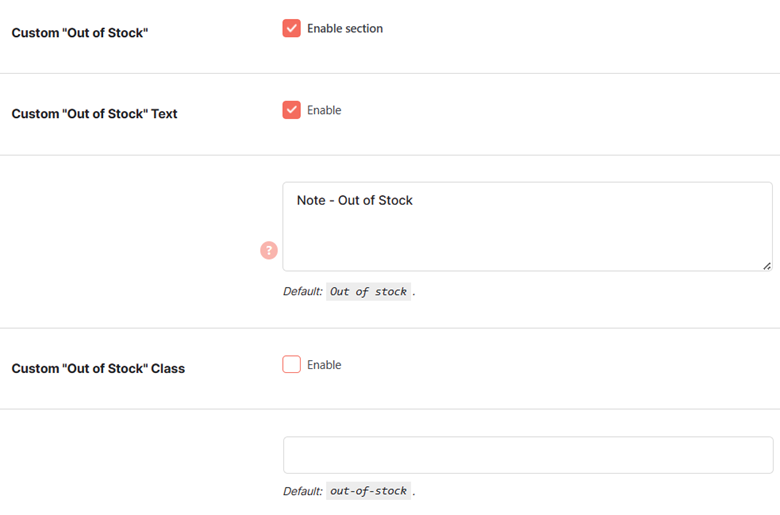Select the "out-of-stock" default class code snippet
The width and height of the screenshot is (780, 515).
click(368, 491)
